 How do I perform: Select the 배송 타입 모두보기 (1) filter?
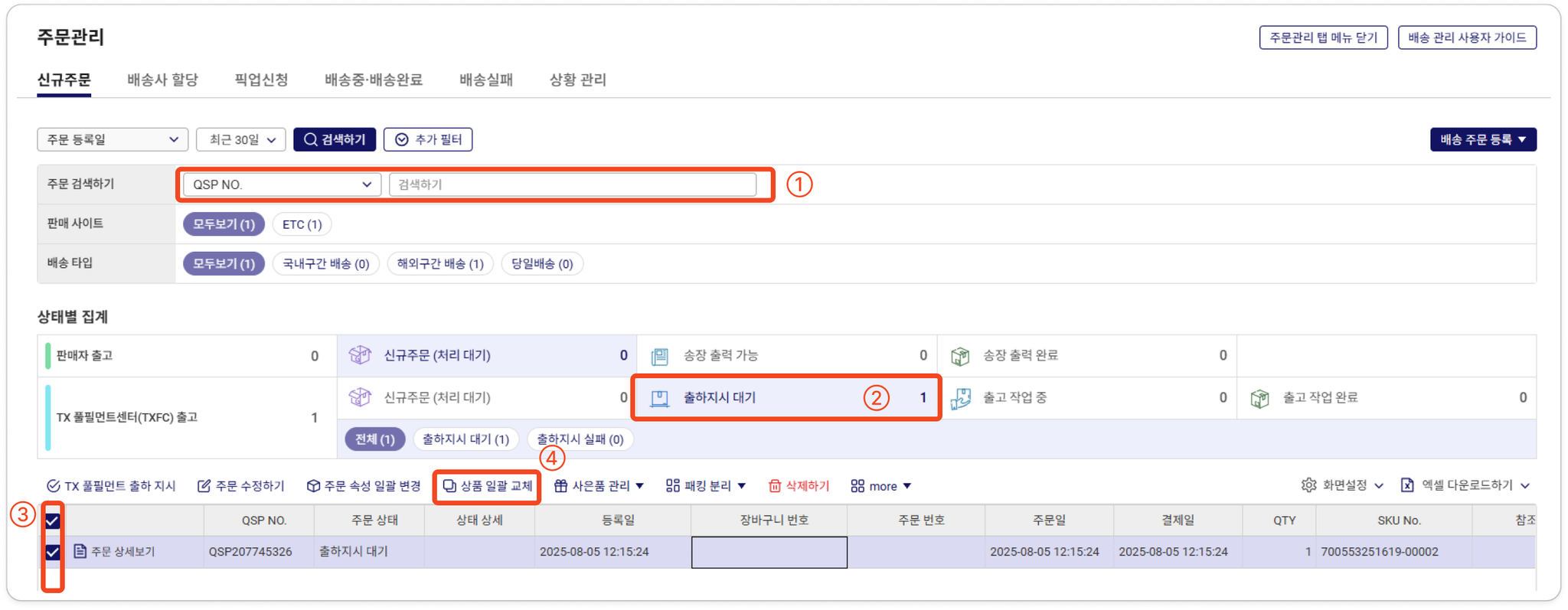(224, 264)
